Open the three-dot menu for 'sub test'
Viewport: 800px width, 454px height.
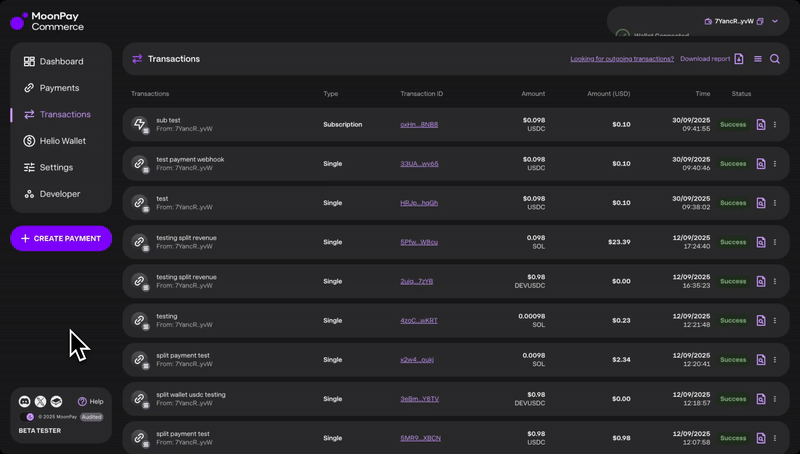click(775, 124)
